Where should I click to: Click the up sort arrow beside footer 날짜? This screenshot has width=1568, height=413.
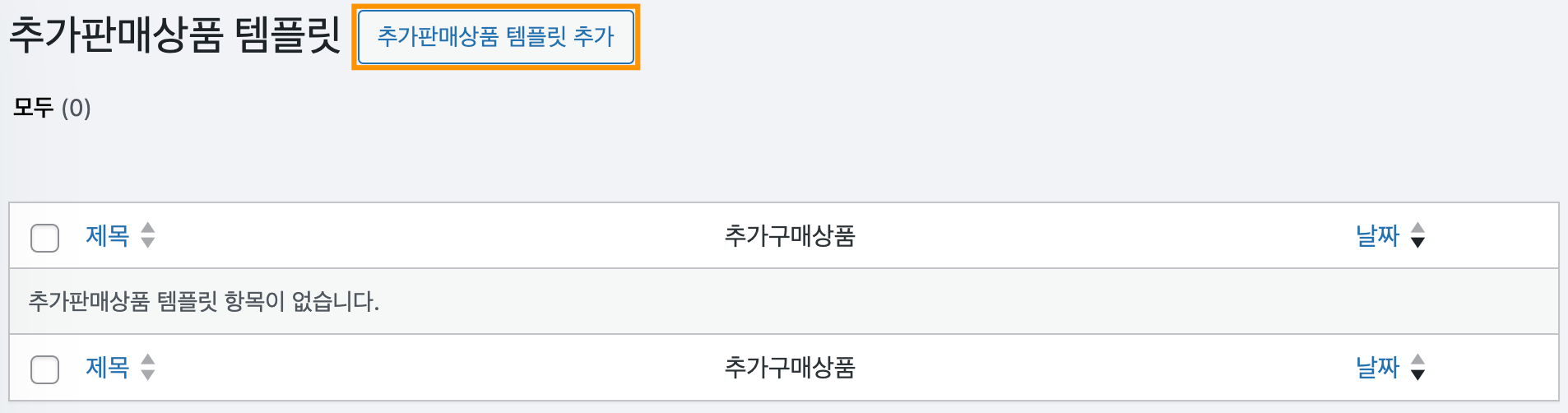pyautogui.click(x=1417, y=360)
